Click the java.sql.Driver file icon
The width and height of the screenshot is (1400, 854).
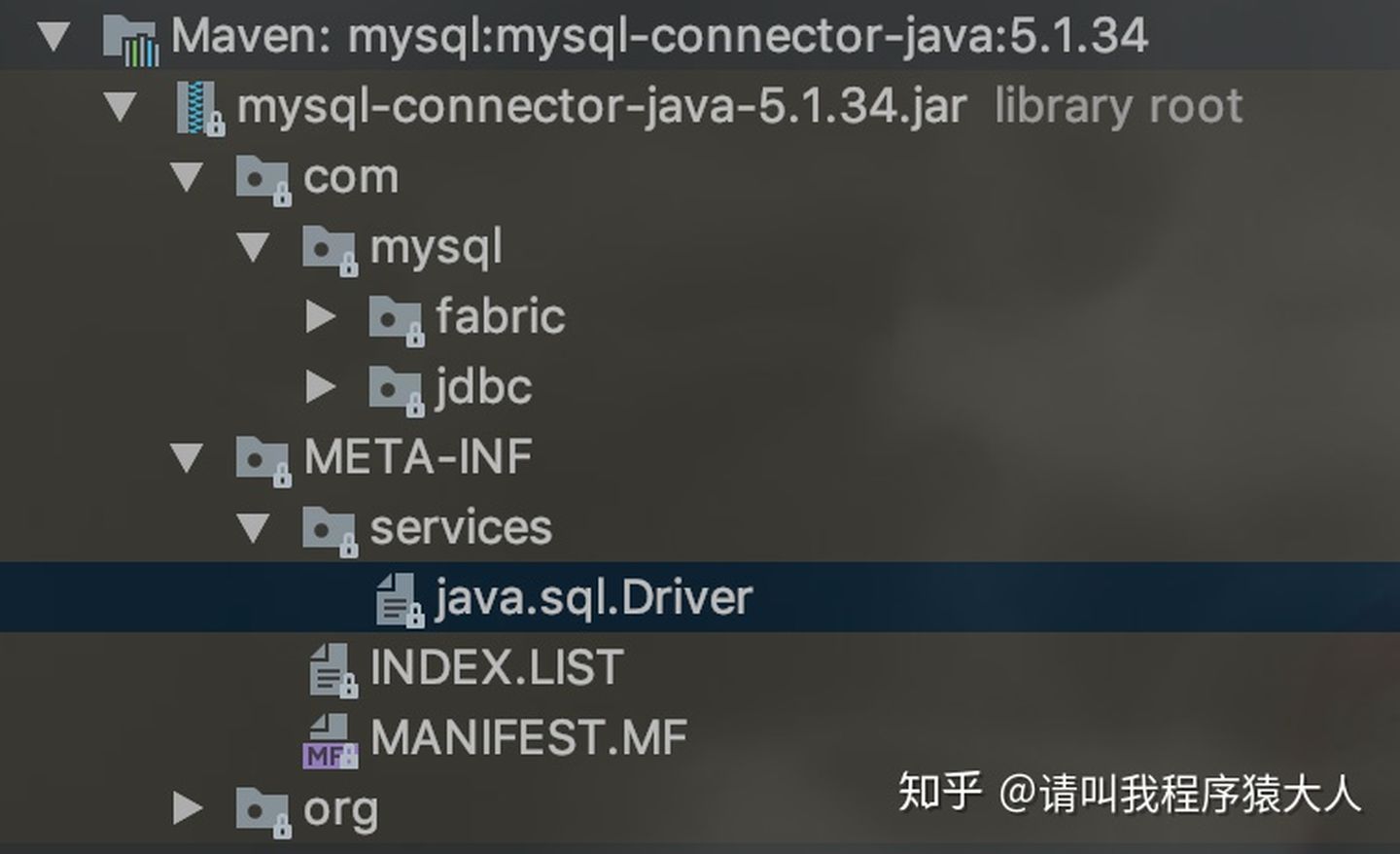click(x=400, y=600)
